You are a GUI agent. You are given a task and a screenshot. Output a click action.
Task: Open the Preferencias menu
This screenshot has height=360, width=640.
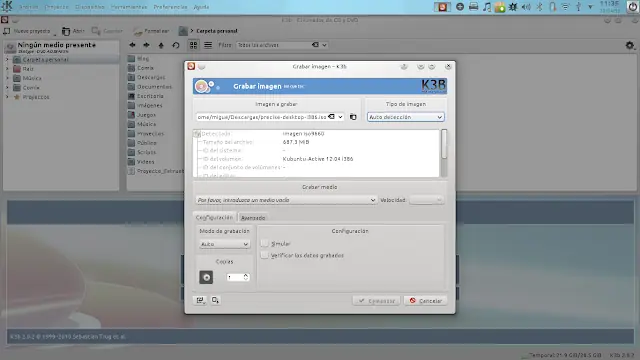(x=170, y=7)
